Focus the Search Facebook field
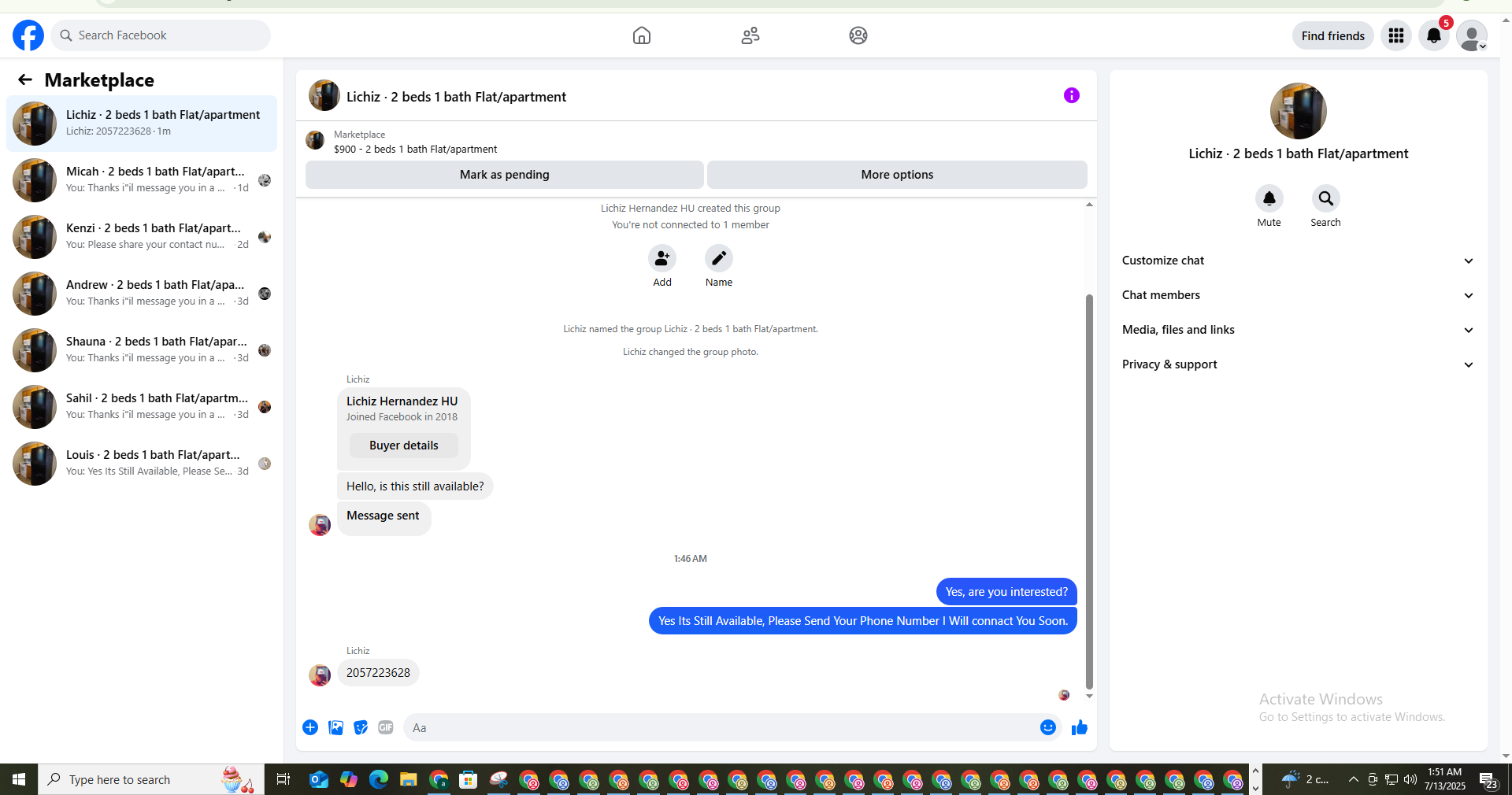 tap(161, 35)
